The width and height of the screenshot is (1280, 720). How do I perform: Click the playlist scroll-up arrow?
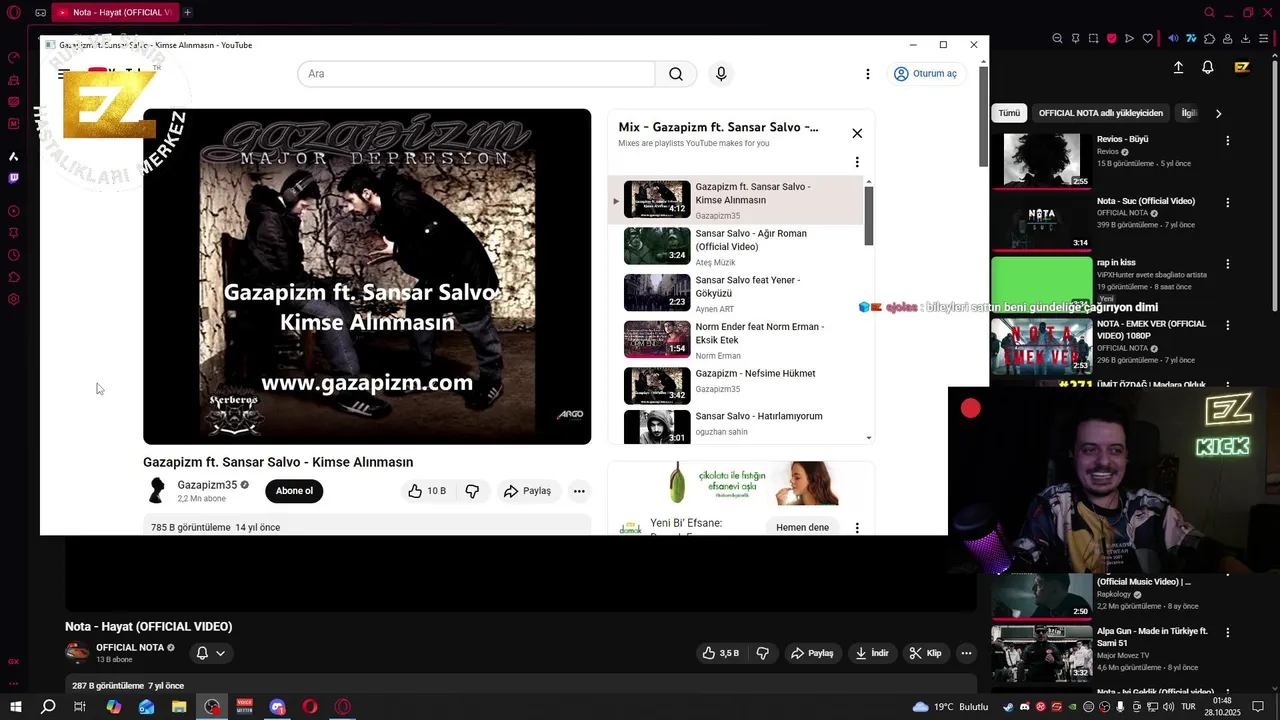(x=868, y=182)
